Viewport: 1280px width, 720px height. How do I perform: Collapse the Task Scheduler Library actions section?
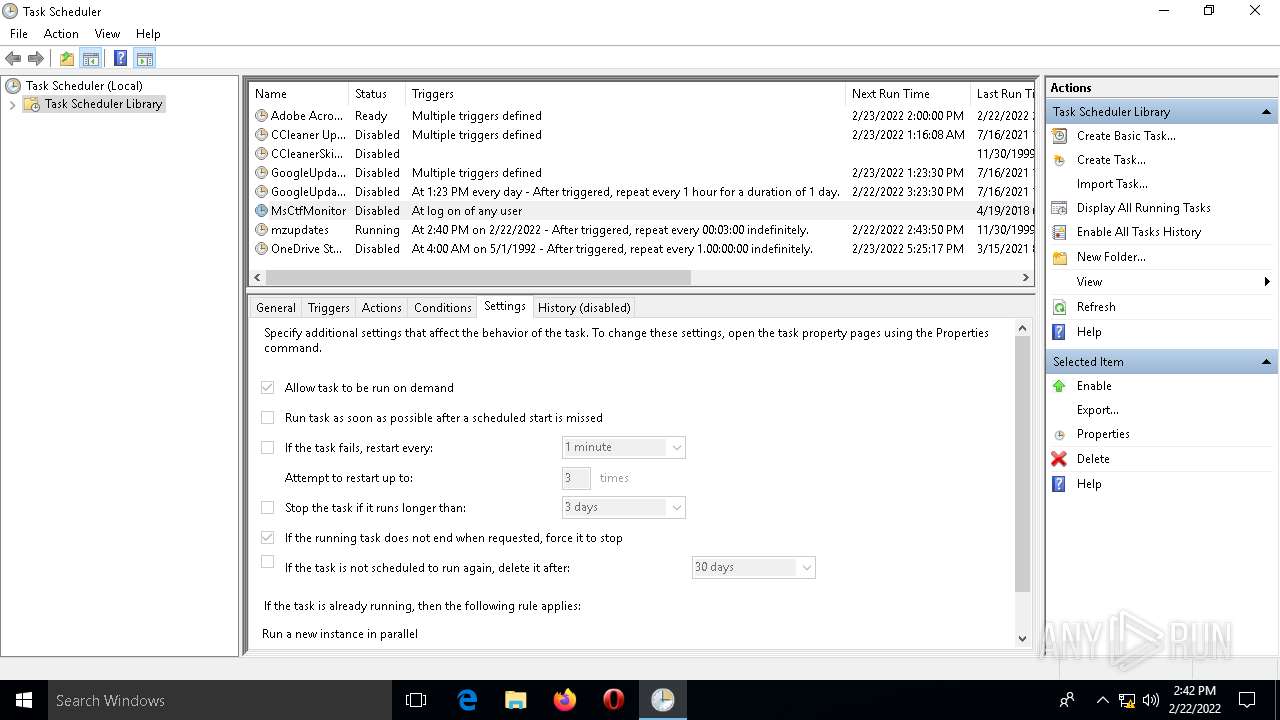(x=1266, y=112)
